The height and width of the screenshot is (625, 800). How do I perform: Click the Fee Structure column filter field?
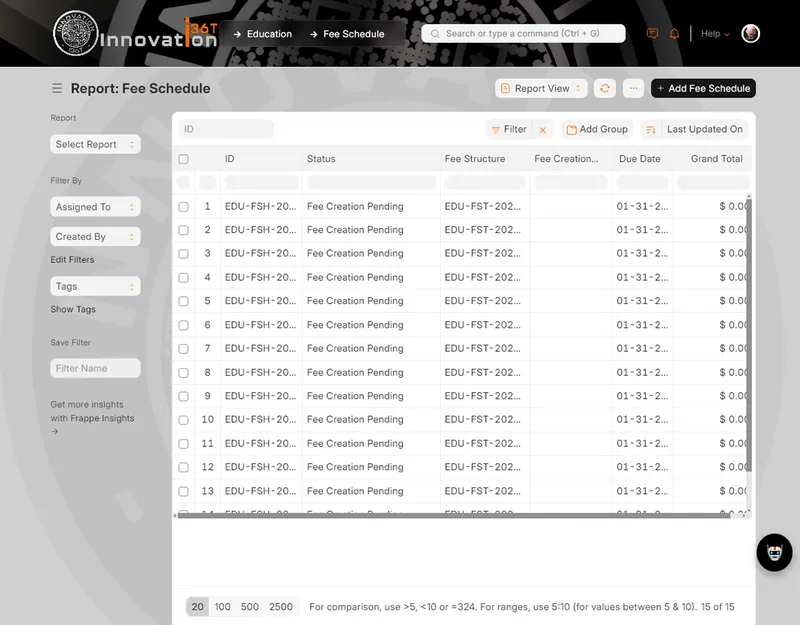point(485,182)
